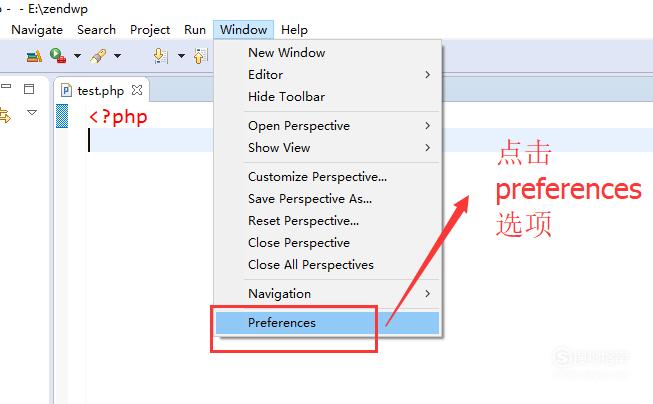
Task: Click the Next Annotation down-arrow icon
Action: [x=160, y=56]
